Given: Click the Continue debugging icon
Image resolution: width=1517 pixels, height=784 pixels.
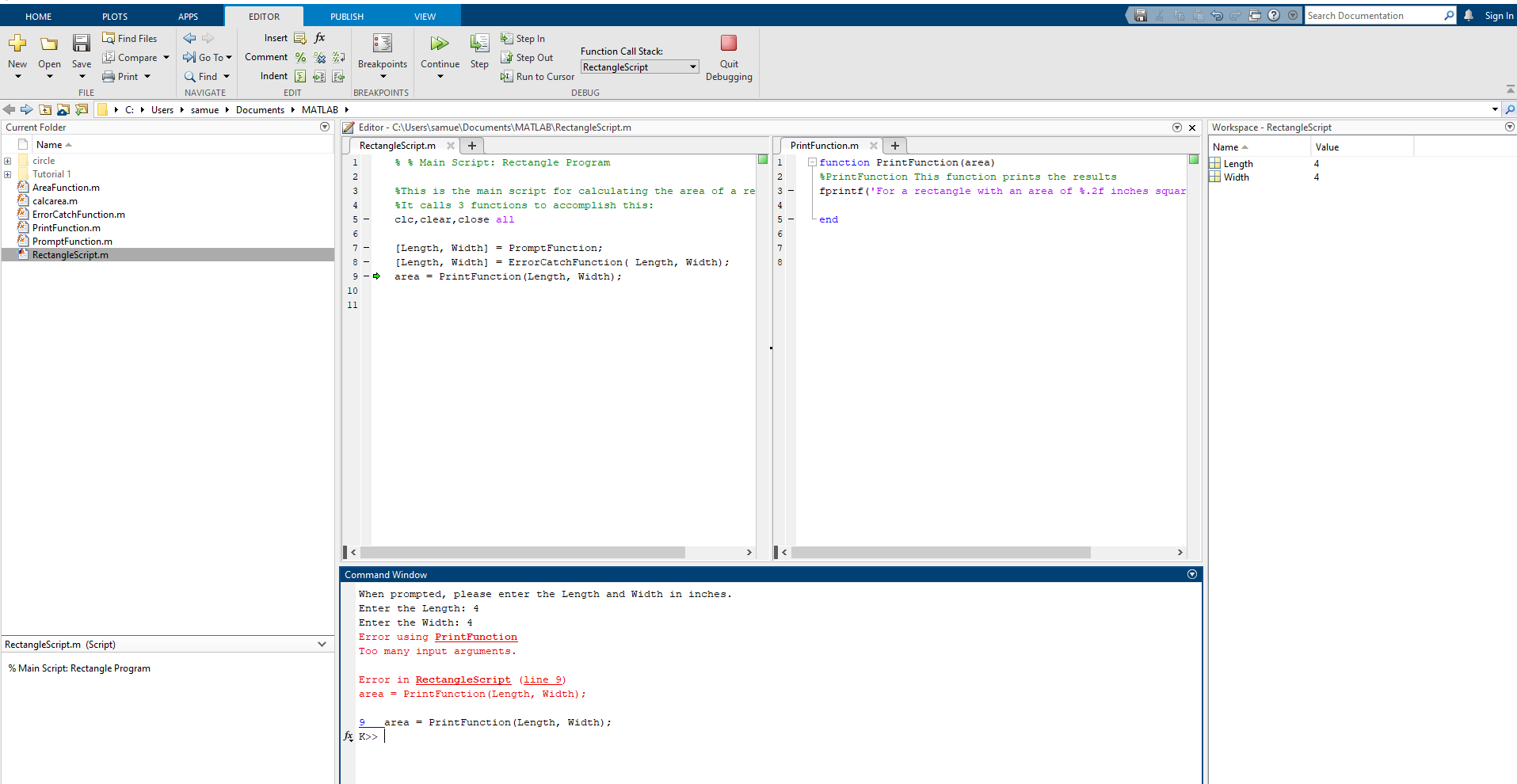Looking at the screenshot, I should pos(440,44).
